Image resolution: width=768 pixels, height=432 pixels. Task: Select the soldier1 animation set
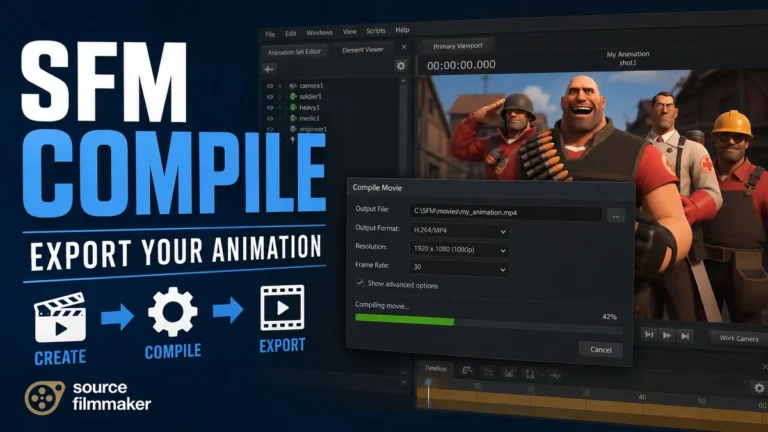coord(311,96)
